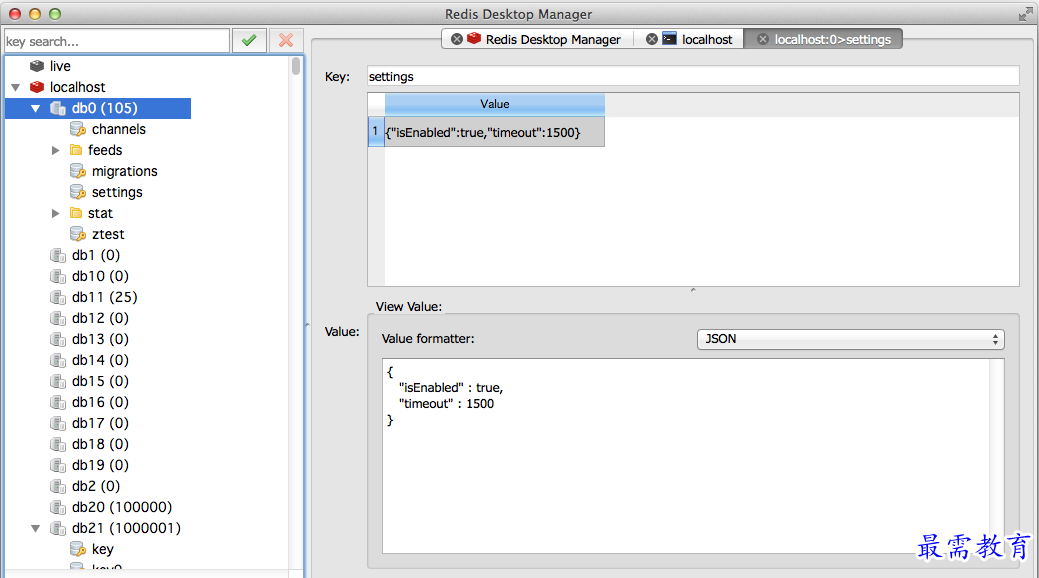Click the db1 database icon

tap(58, 255)
